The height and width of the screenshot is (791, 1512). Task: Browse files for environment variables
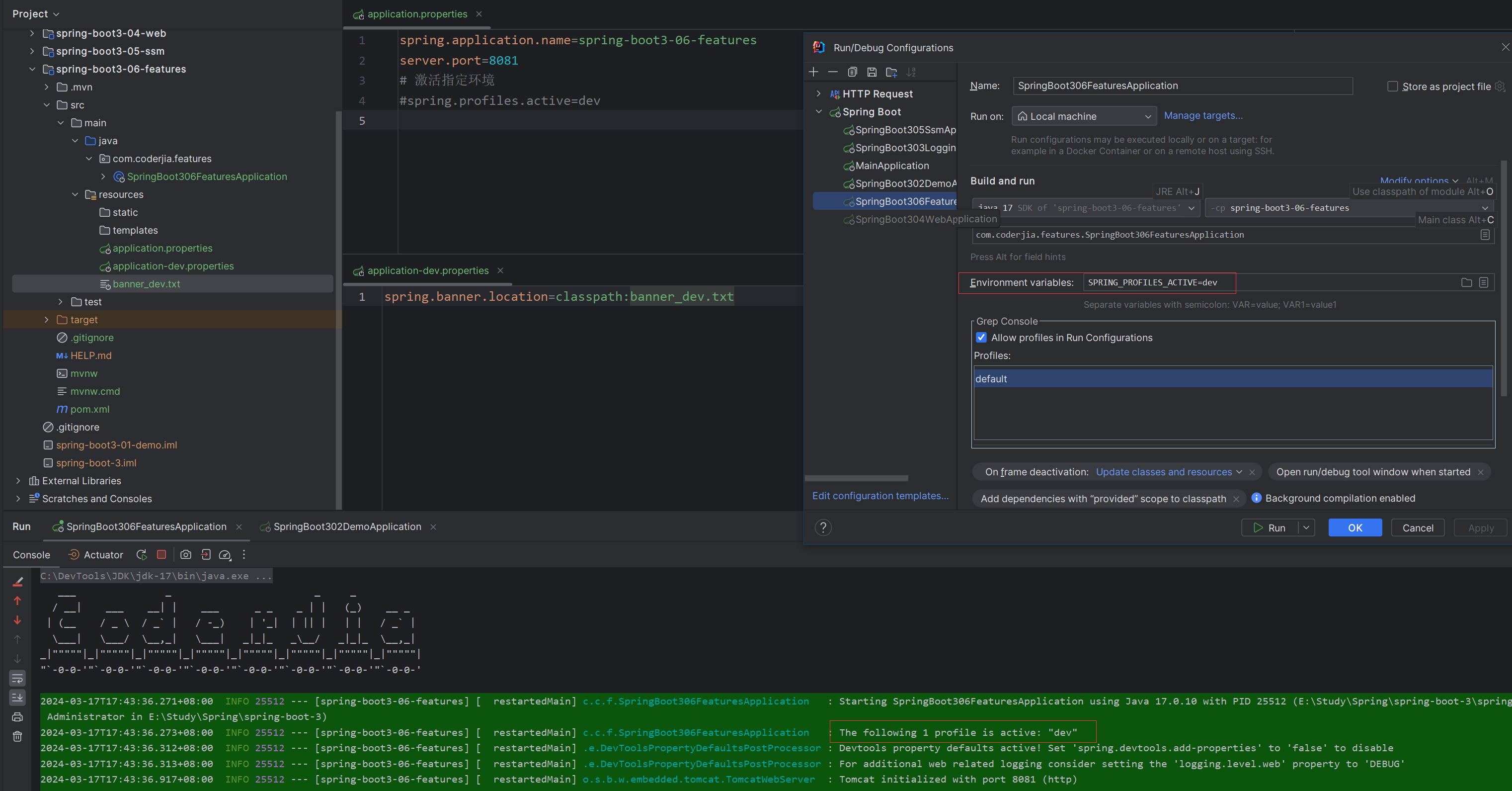[1466, 282]
